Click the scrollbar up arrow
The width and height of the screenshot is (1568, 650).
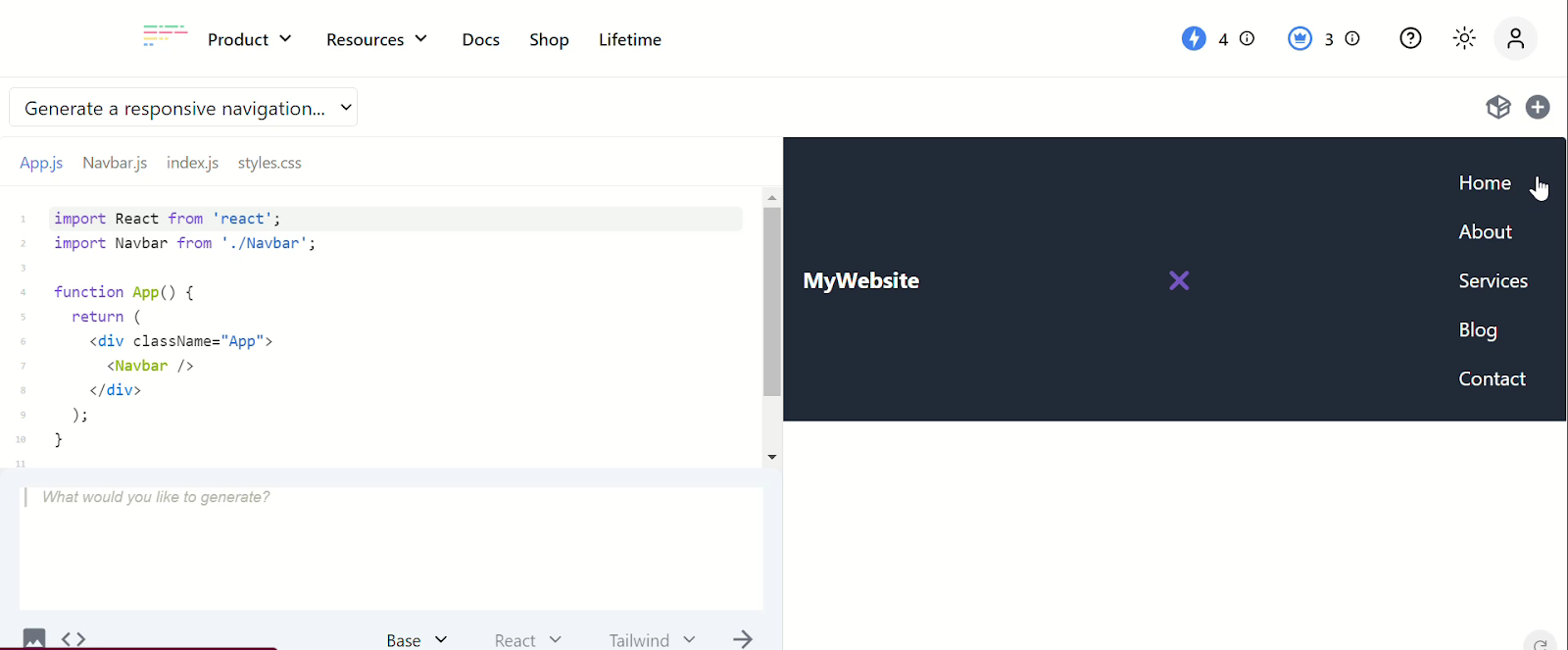coord(772,197)
